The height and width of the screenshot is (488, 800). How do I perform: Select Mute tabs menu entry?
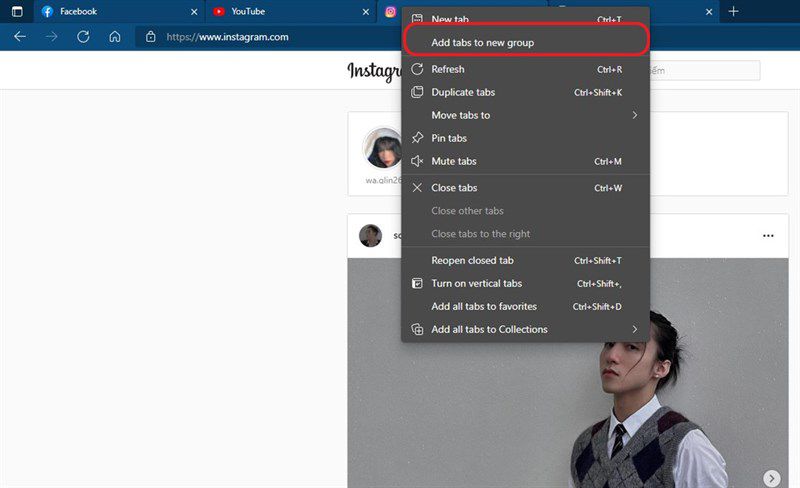point(526,161)
